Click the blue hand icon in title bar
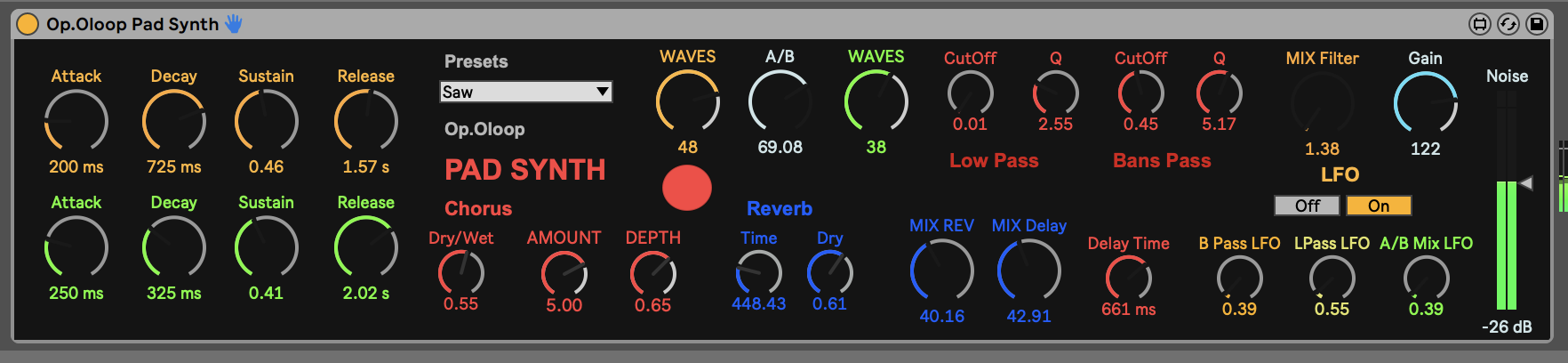1568x363 pixels. point(234,24)
